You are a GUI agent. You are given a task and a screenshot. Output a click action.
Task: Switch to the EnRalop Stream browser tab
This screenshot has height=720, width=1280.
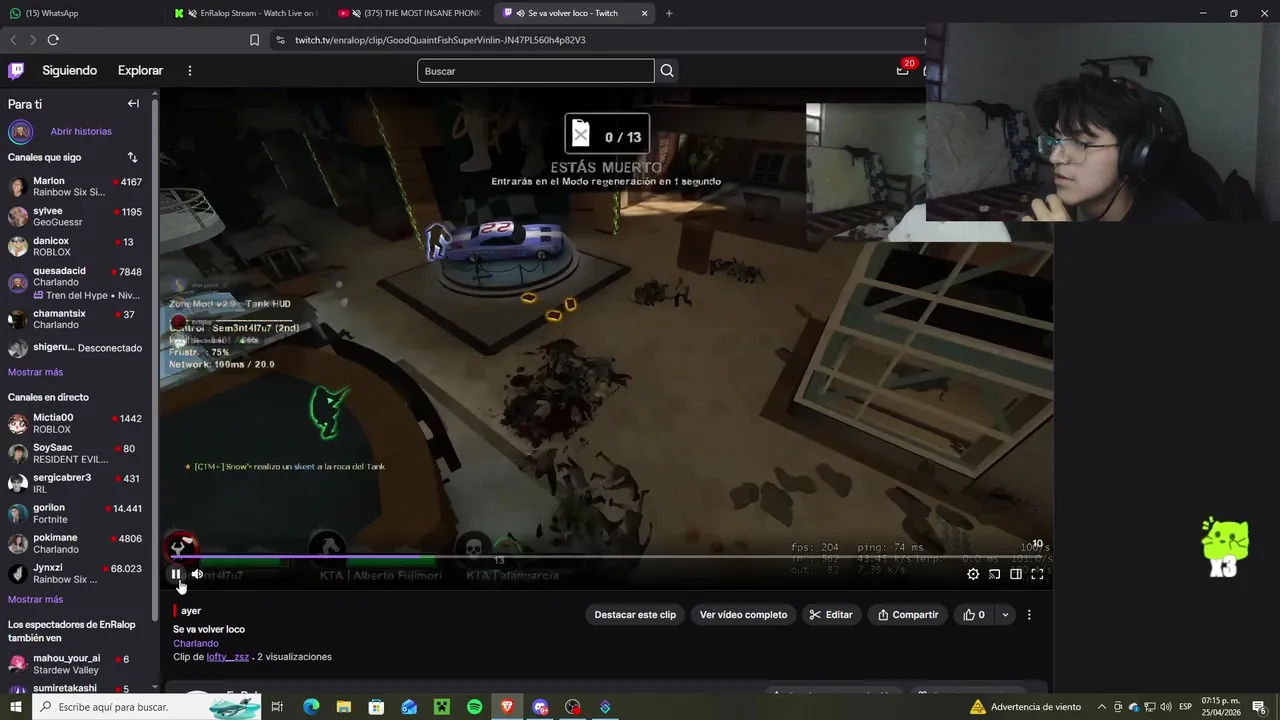(x=244, y=13)
